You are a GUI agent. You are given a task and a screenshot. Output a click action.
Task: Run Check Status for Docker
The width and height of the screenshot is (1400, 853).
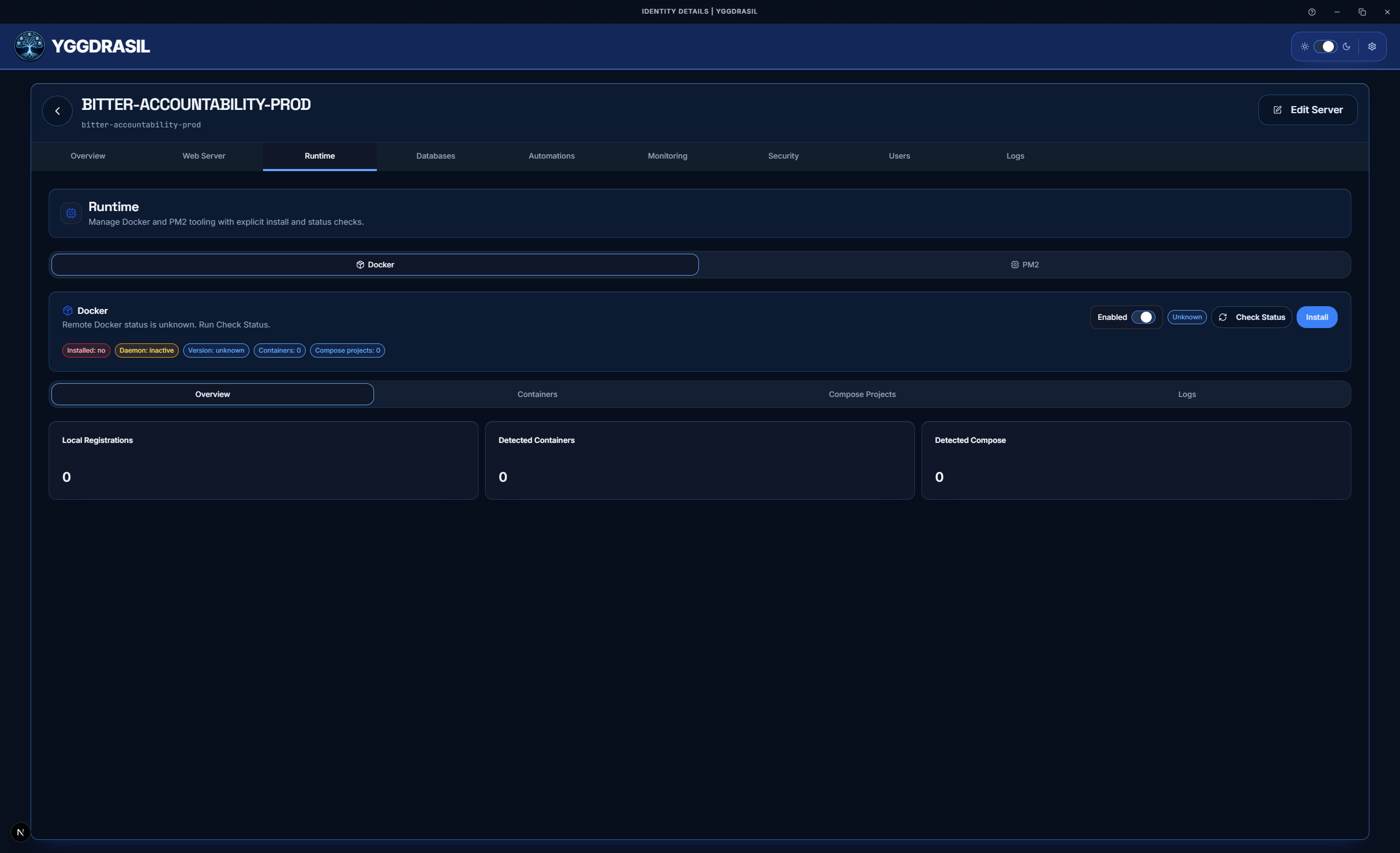click(x=1252, y=317)
